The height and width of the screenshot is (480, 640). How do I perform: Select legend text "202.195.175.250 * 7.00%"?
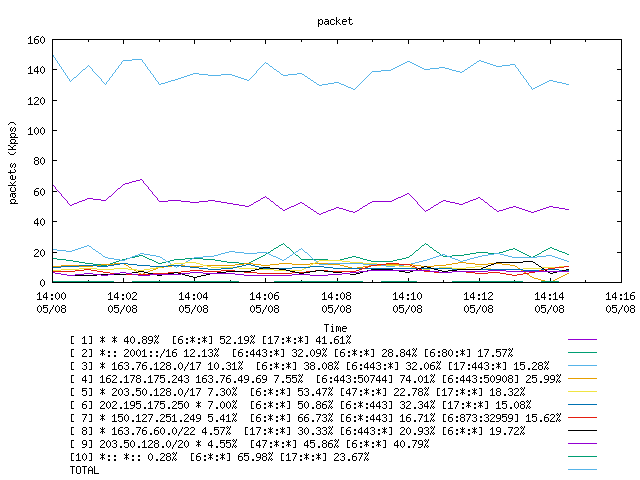[x=168, y=405]
